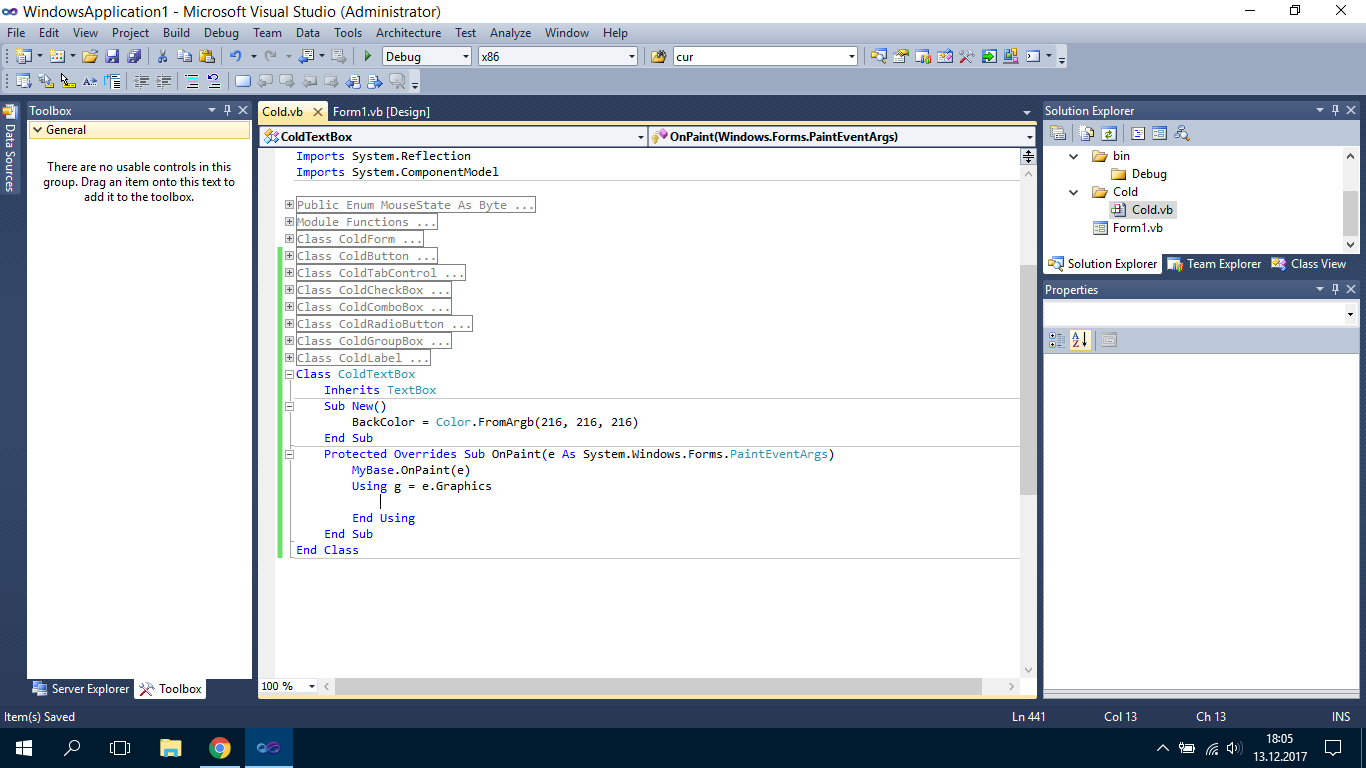This screenshot has height=768, width=1366.
Task: Cut selection with the scissors icon
Action: click(162, 57)
